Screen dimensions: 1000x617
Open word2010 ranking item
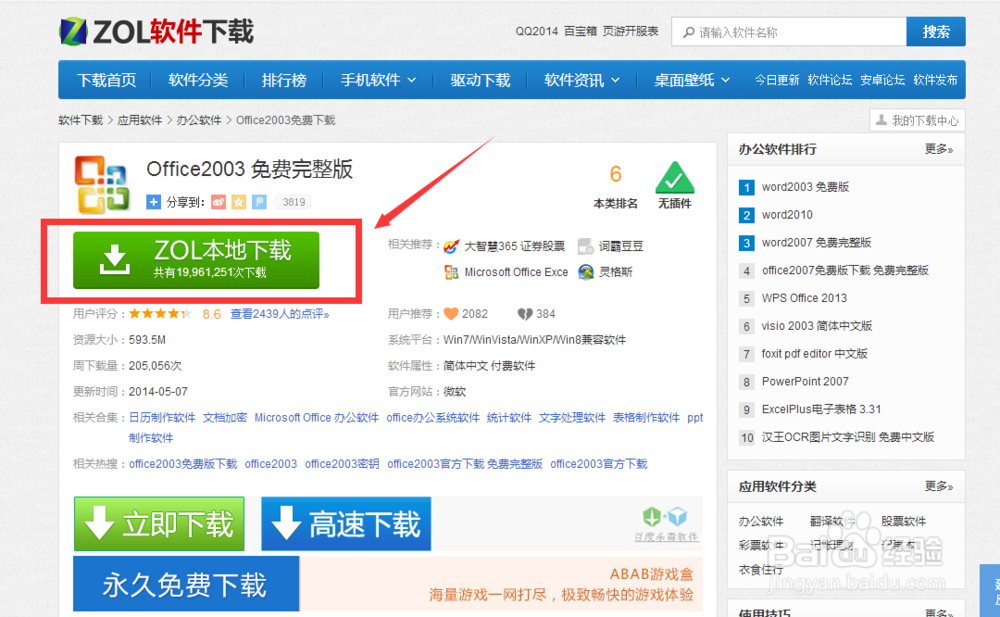(787, 215)
